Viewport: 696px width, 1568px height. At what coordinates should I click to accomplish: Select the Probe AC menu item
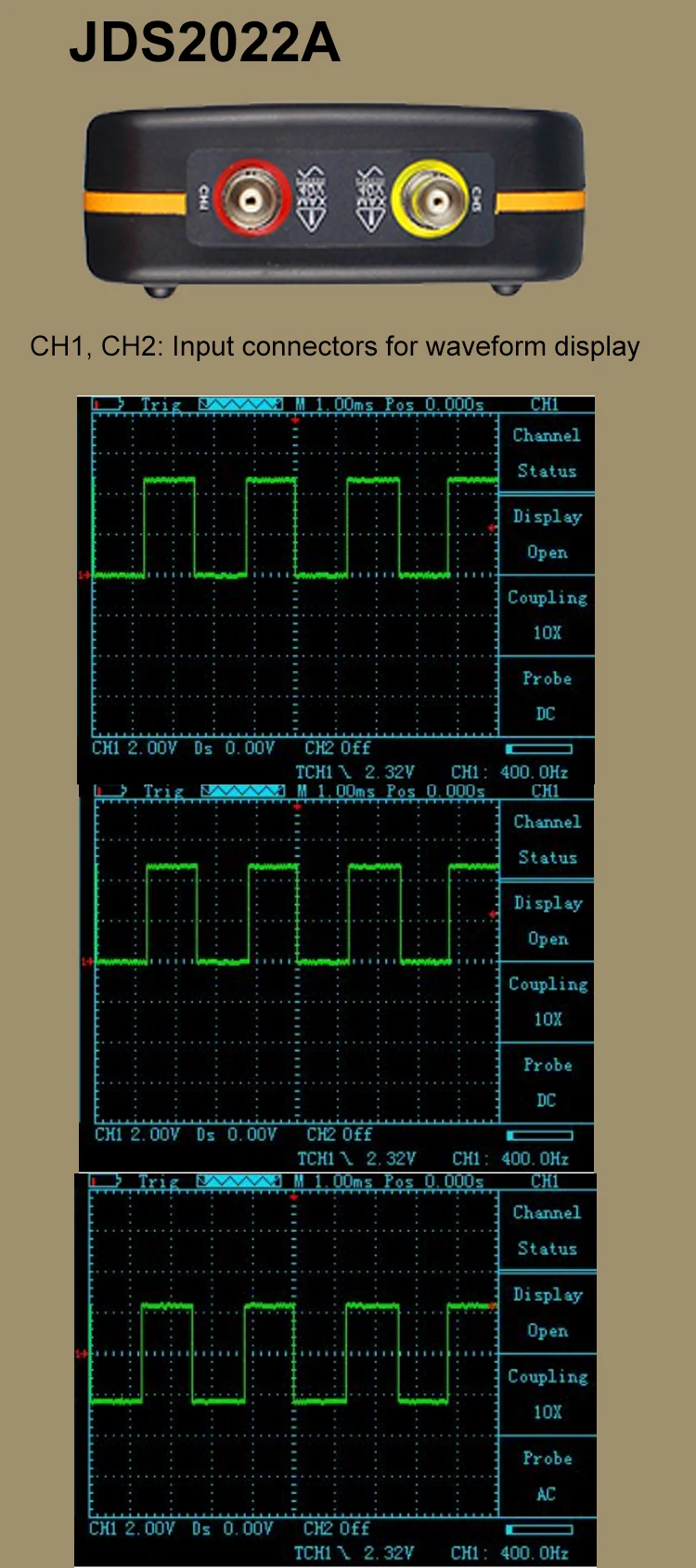tap(547, 1476)
